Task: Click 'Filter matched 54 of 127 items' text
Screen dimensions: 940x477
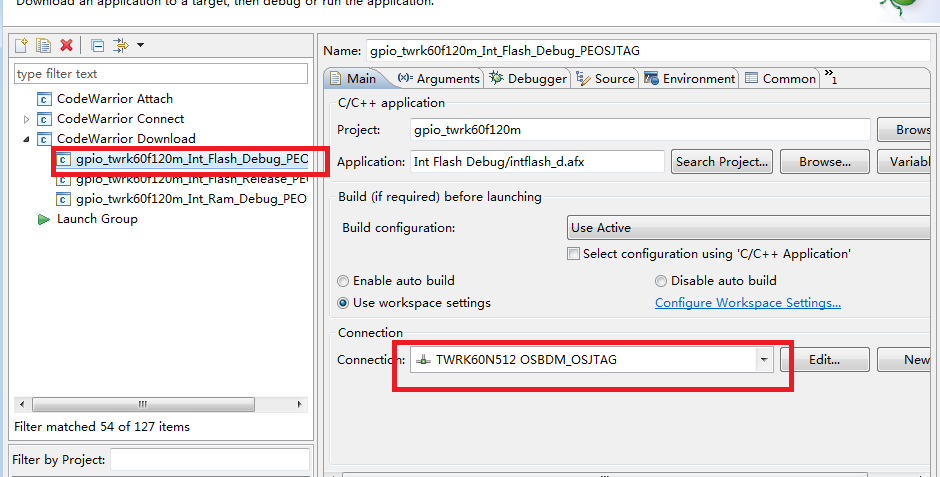Action: pyautogui.click(x=102, y=427)
